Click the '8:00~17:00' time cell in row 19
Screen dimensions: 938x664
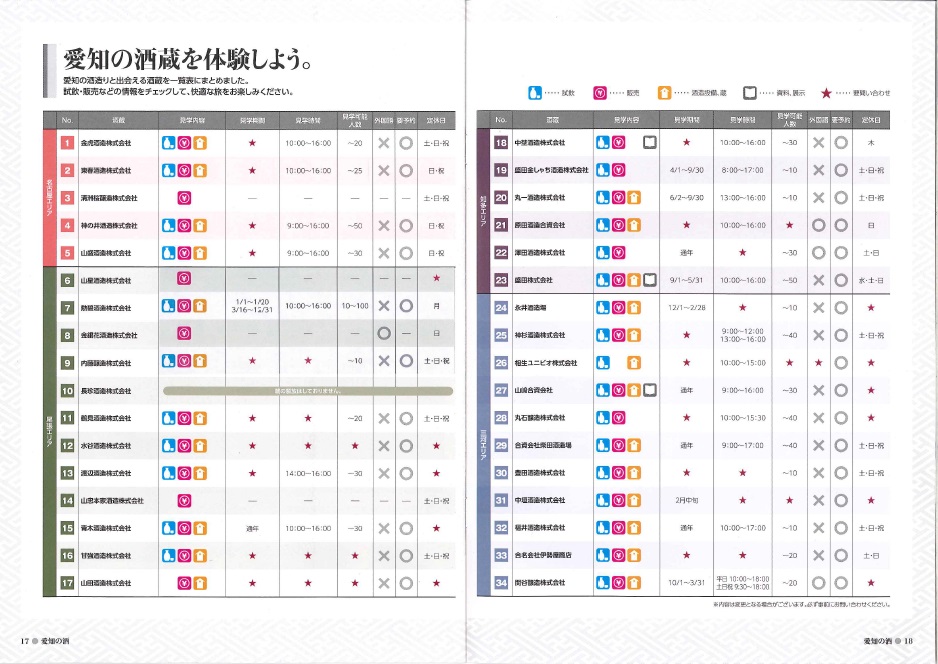point(742,170)
